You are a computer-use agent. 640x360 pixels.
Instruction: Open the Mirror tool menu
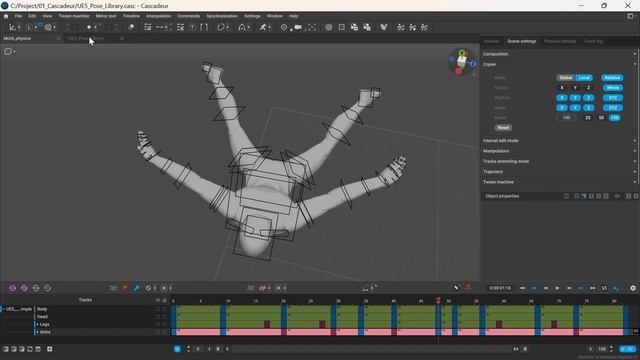coord(106,16)
